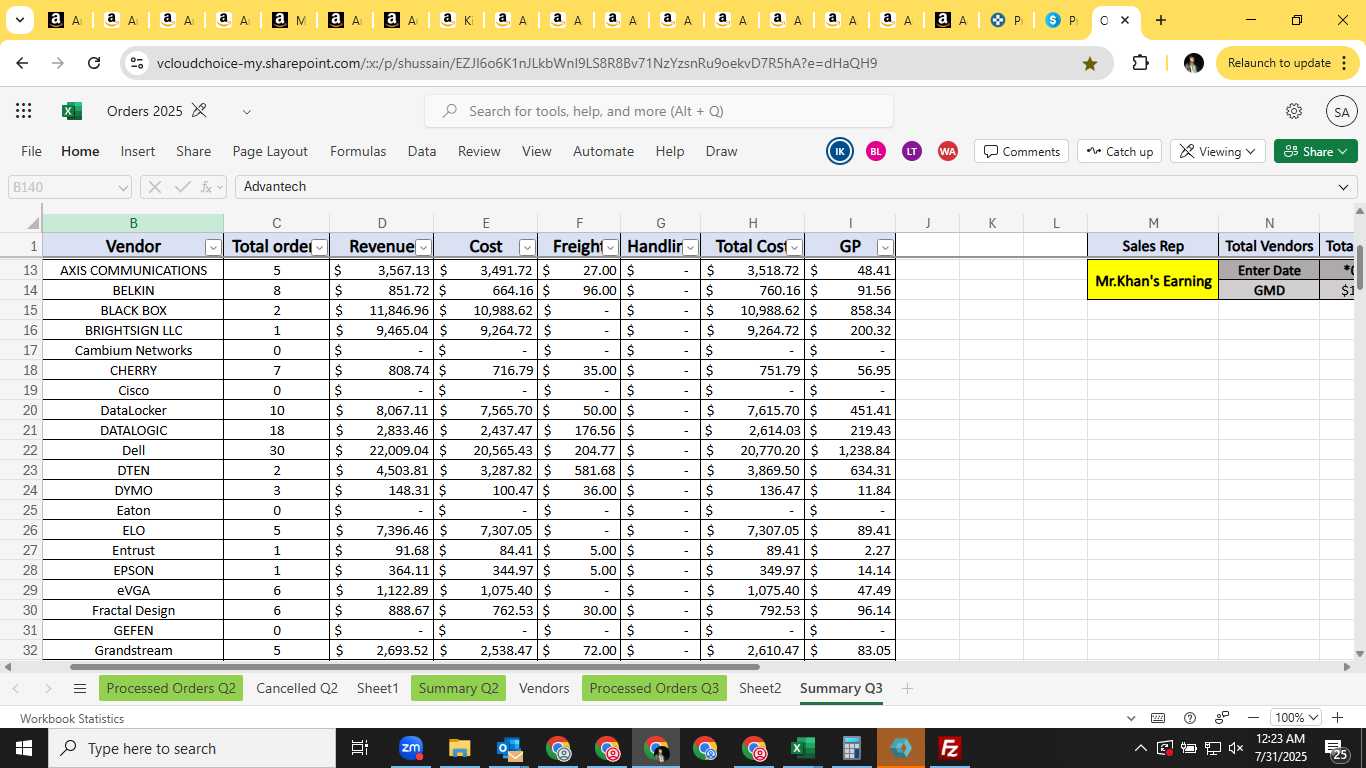Open the Revenue column filter dropdown
1366x768 pixels.
[x=423, y=247]
